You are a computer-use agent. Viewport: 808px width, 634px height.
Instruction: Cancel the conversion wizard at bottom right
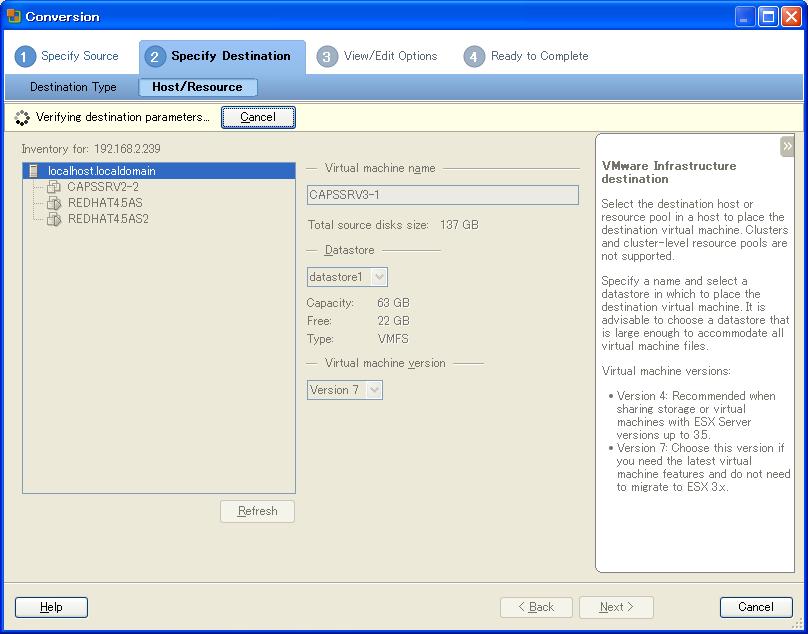coord(756,607)
